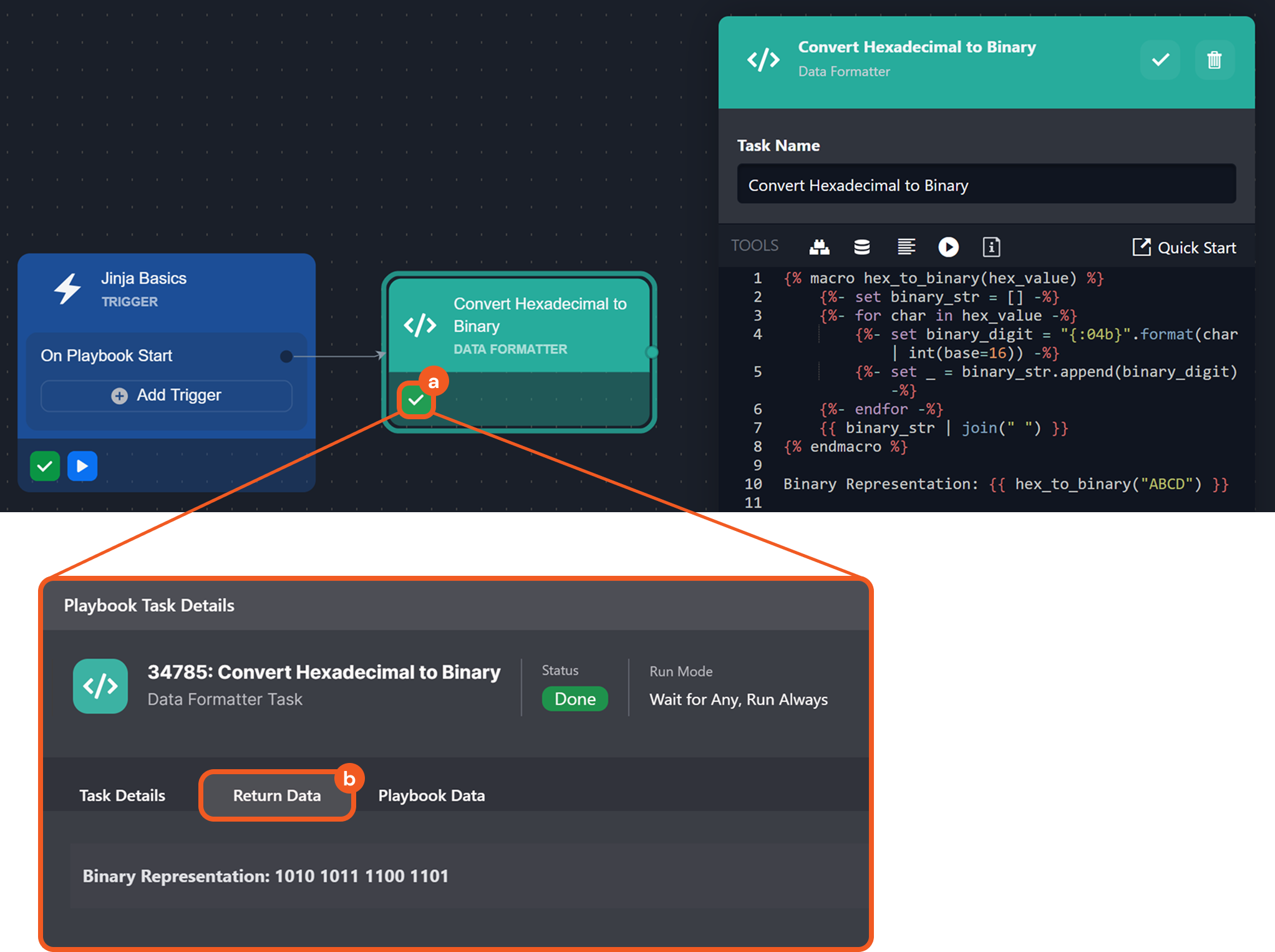Click the green check status on formatter node
Viewport: 1275px width, 952px height.
[x=415, y=400]
